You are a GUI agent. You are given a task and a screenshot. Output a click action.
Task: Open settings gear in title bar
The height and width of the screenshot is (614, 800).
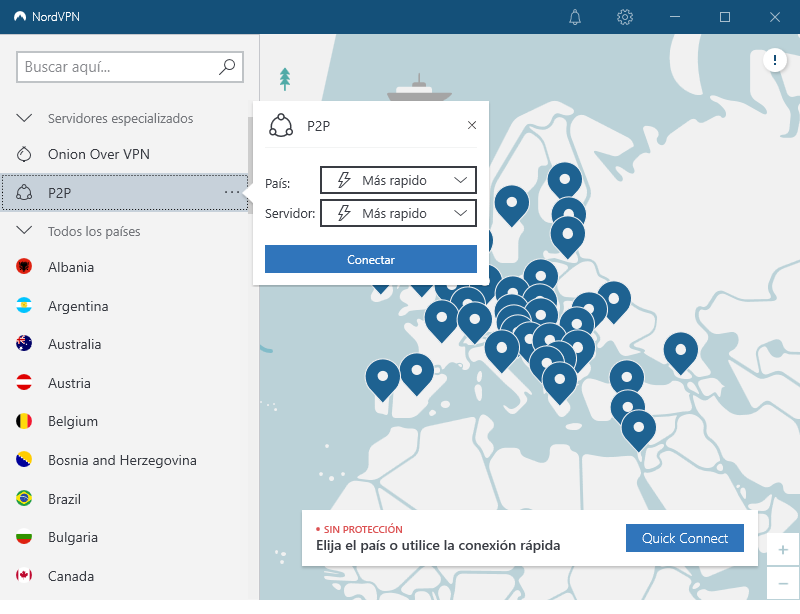tap(624, 17)
